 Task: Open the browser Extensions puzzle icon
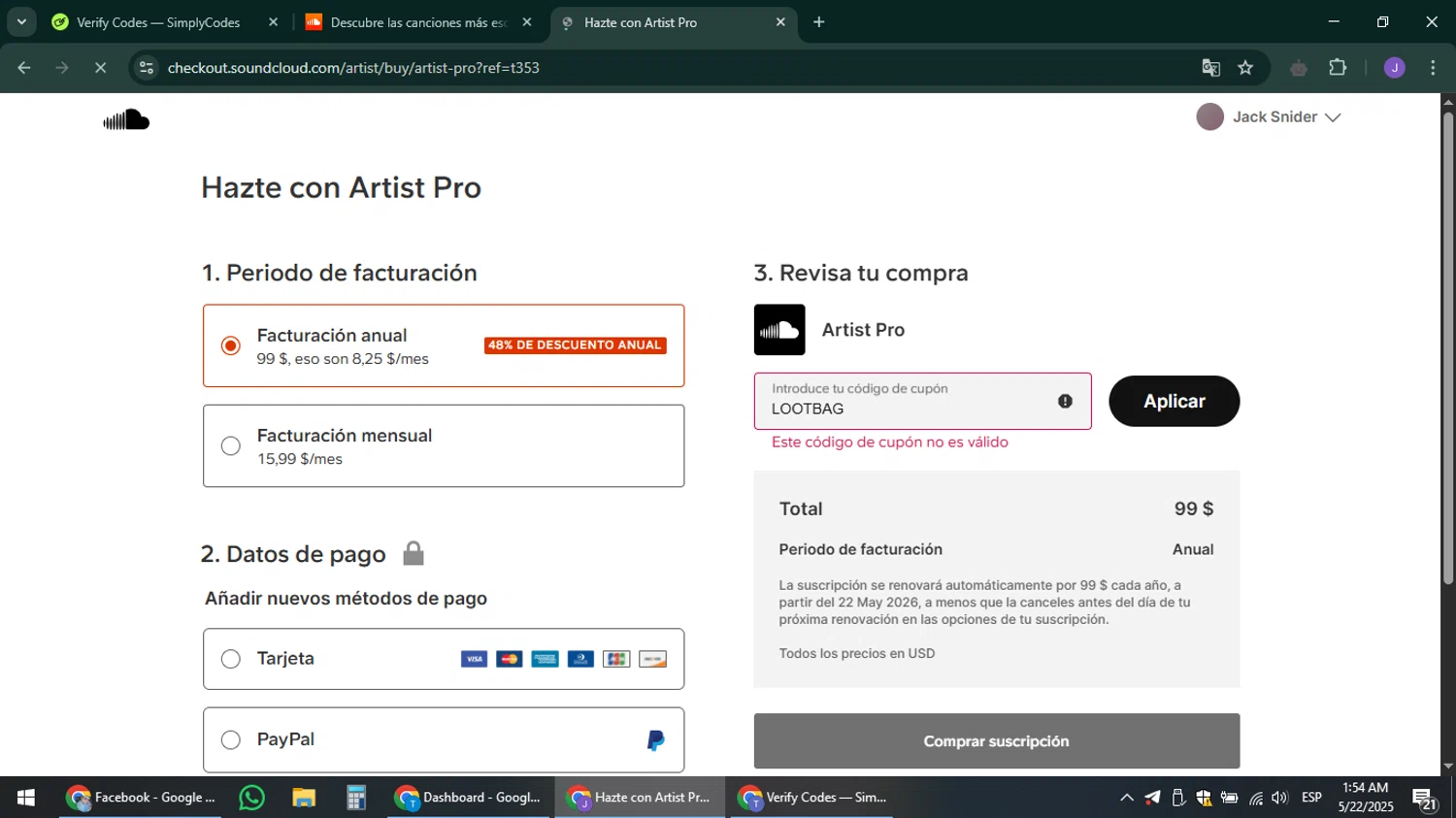coord(1338,68)
